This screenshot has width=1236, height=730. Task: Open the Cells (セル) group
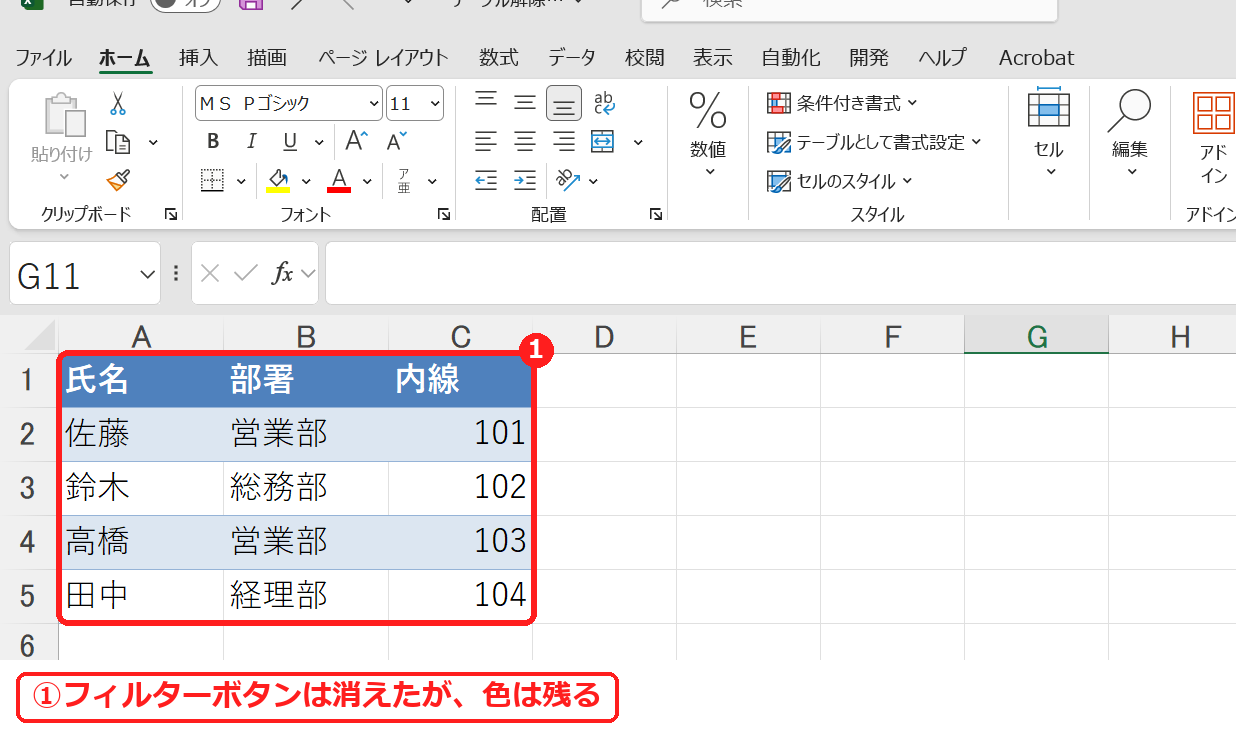(x=1049, y=133)
